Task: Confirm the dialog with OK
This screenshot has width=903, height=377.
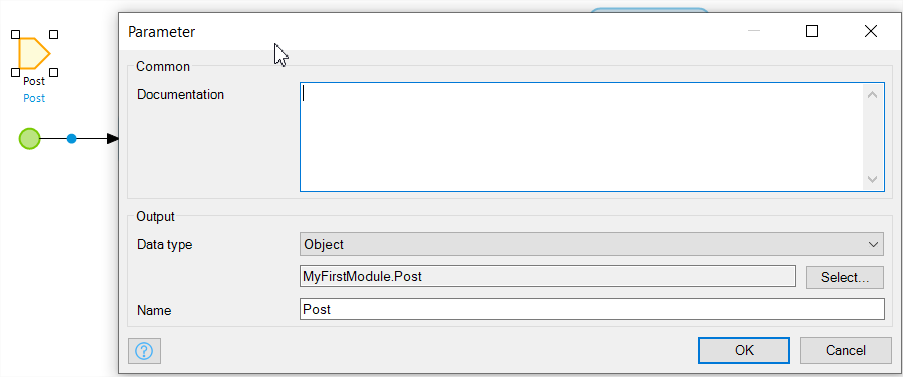Action: coord(744,350)
